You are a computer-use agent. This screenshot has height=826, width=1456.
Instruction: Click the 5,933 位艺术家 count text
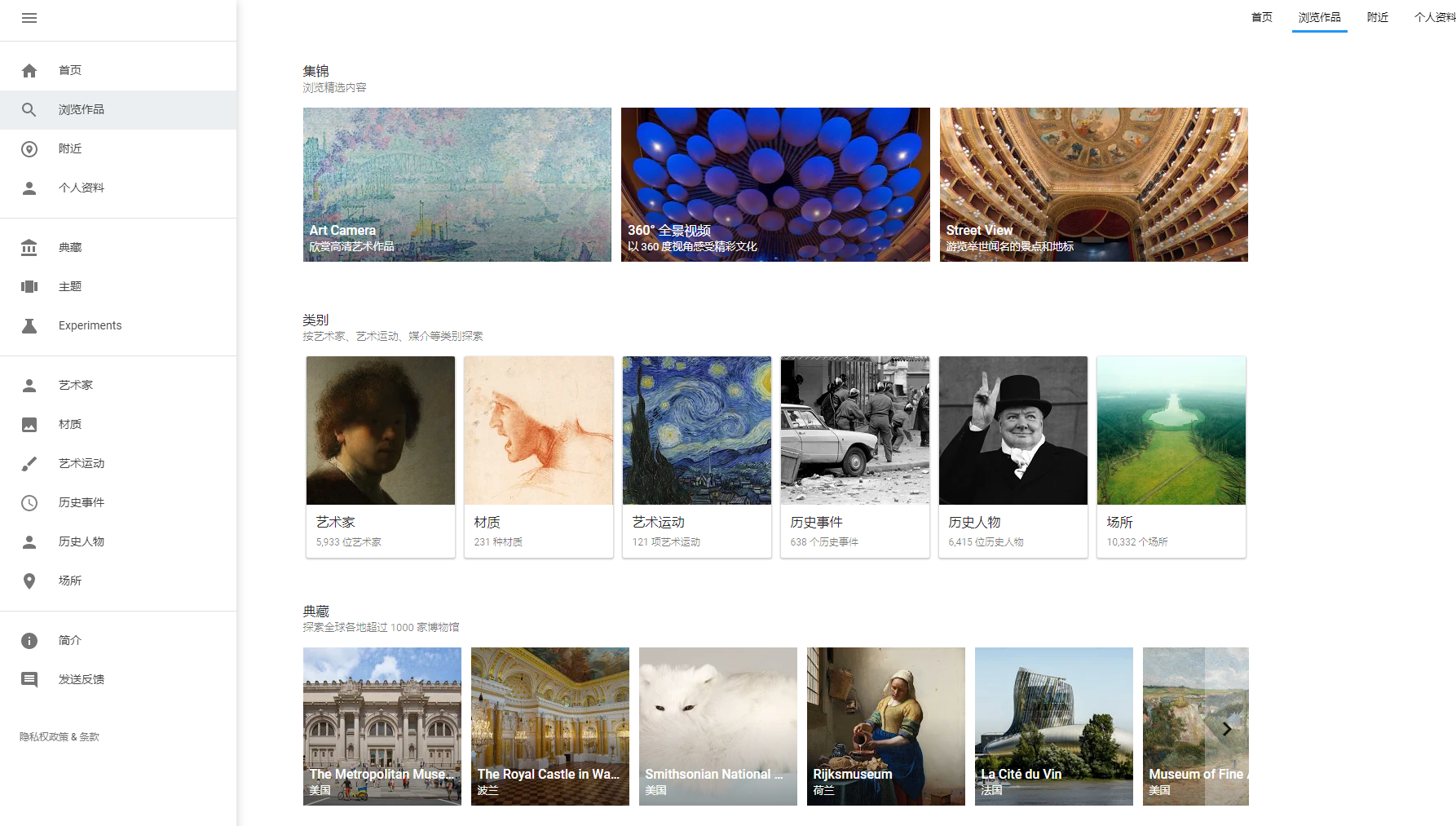coord(349,541)
